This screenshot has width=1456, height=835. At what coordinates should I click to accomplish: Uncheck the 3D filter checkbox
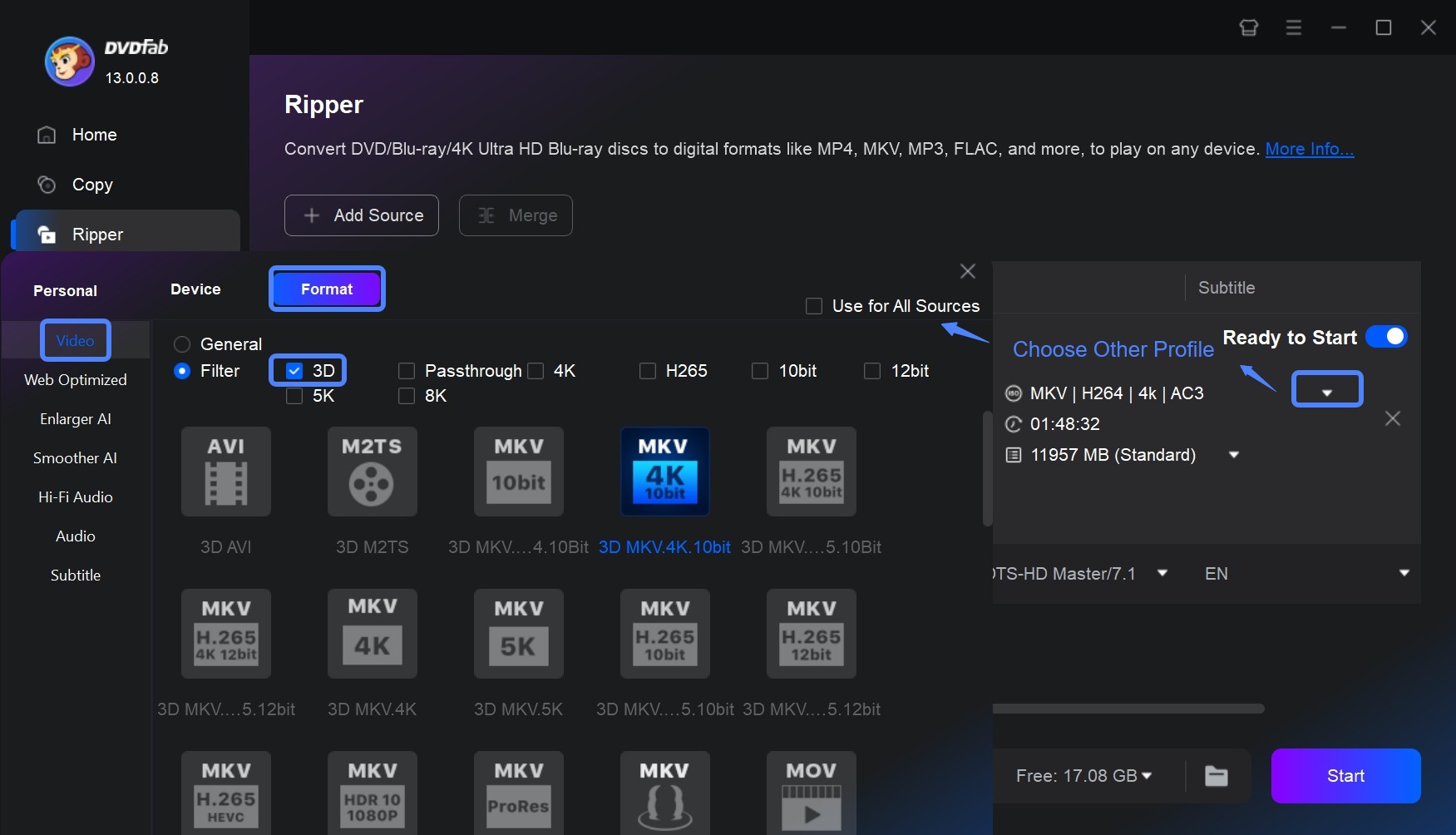[294, 371]
